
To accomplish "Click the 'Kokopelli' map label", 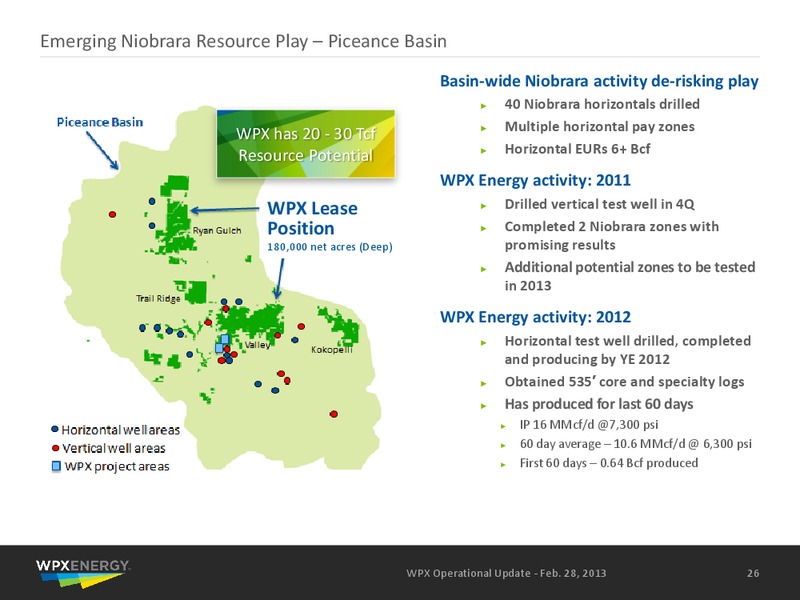I will pos(332,349).
